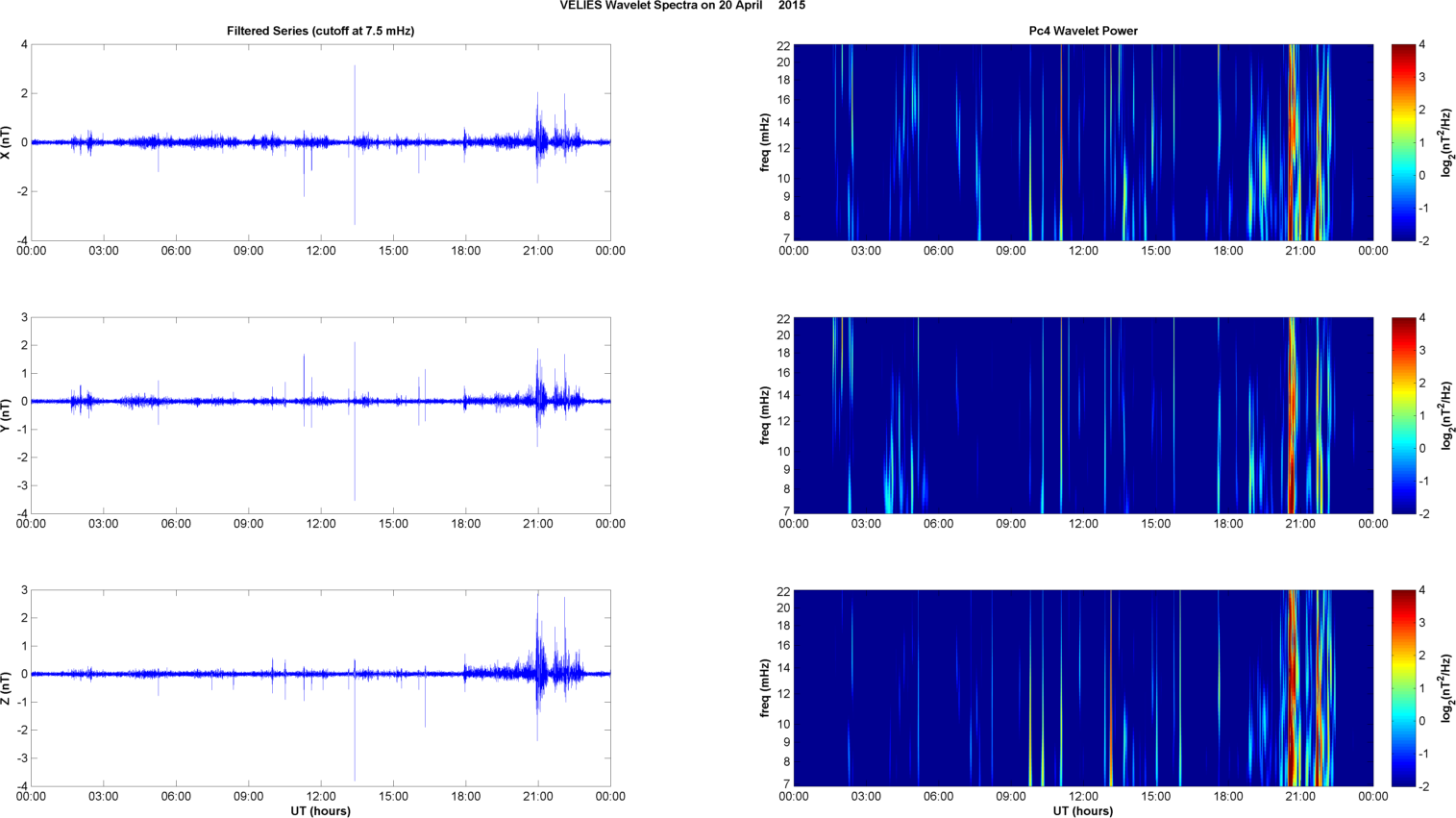Click the "21:00" tick under the X filtered series

(x=538, y=251)
